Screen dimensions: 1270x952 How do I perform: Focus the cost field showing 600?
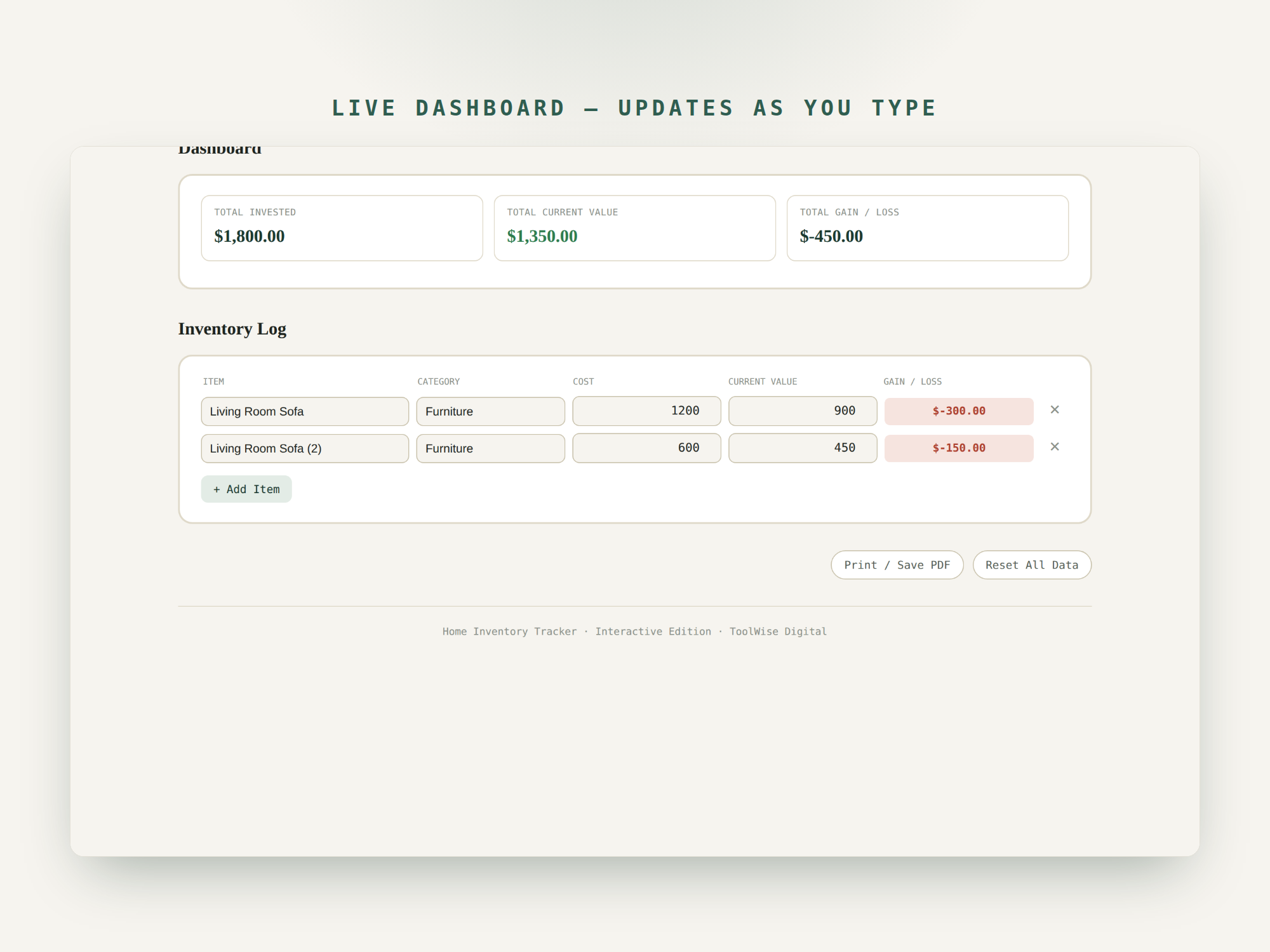[x=646, y=448]
